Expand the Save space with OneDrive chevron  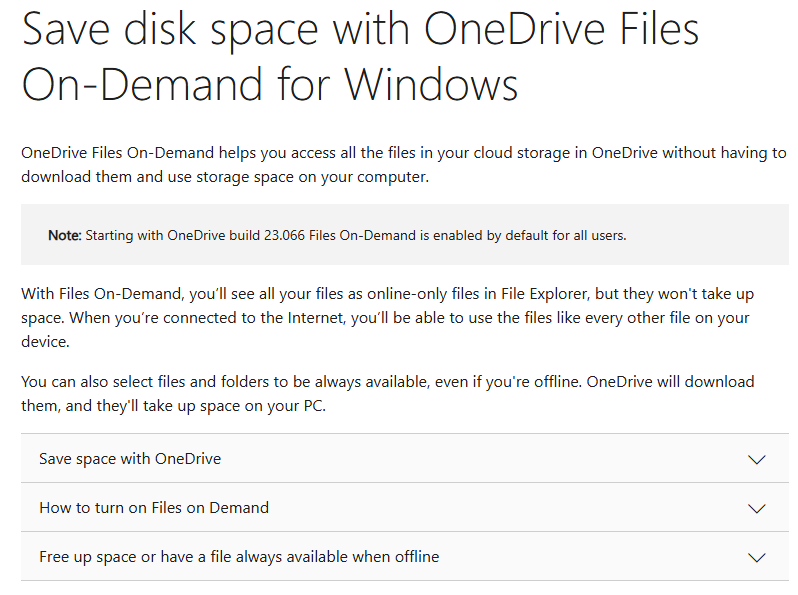[x=756, y=459]
